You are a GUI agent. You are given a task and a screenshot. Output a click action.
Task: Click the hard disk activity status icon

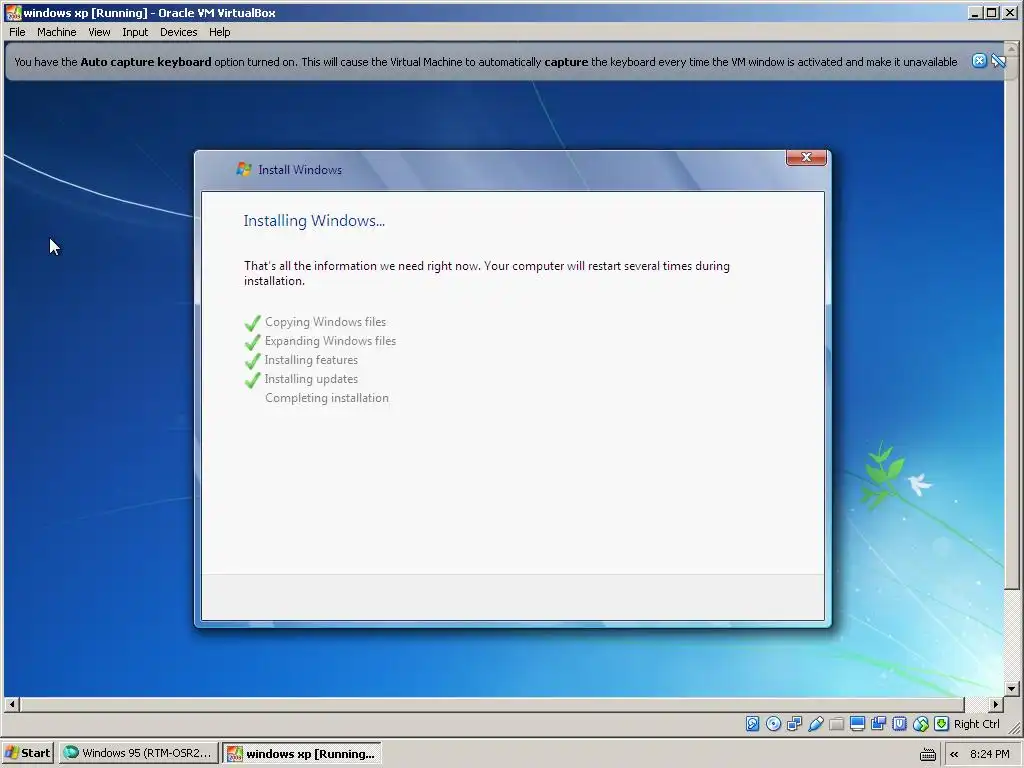(752, 724)
